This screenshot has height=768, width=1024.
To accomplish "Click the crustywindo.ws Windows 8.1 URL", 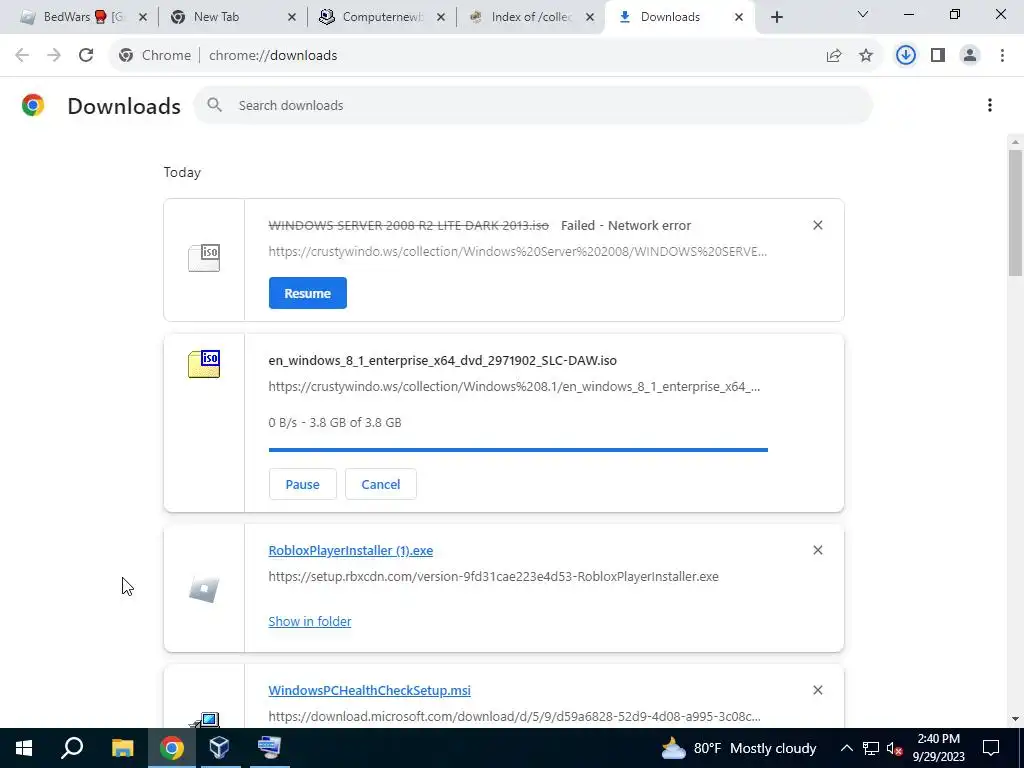I will (x=514, y=387).
